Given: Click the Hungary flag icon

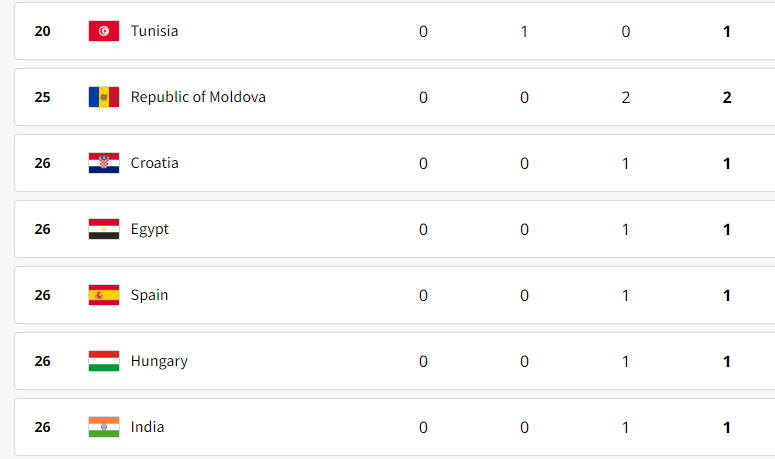Looking at the screenshot, I should (x=104, y=361).
